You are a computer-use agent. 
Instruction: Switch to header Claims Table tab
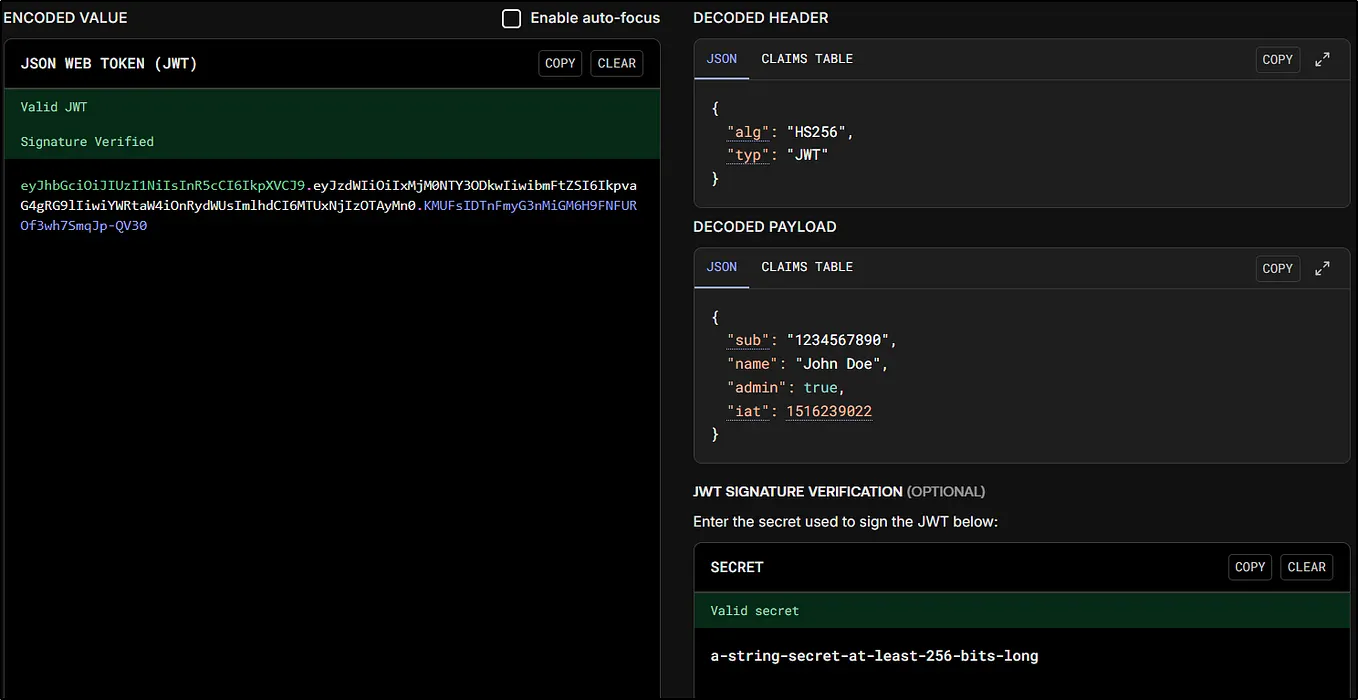(x=807, y=59)
